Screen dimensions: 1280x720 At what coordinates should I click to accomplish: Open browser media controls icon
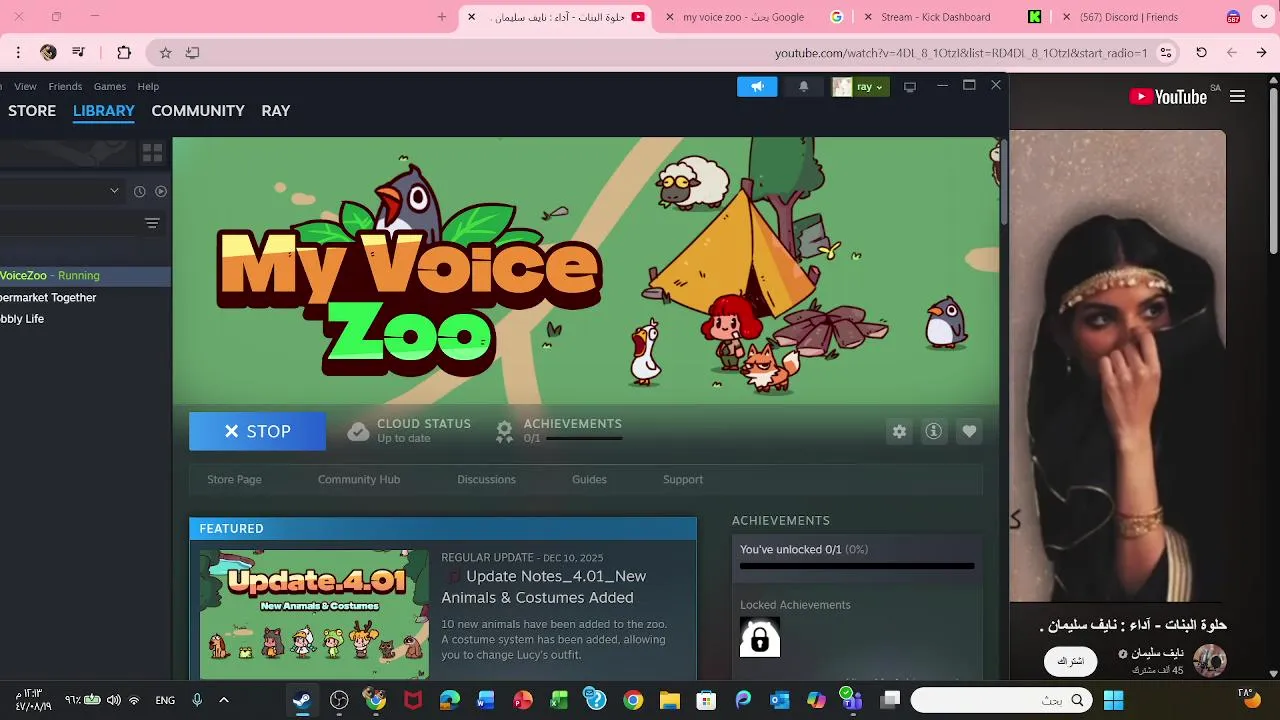[x=79, y=53]
